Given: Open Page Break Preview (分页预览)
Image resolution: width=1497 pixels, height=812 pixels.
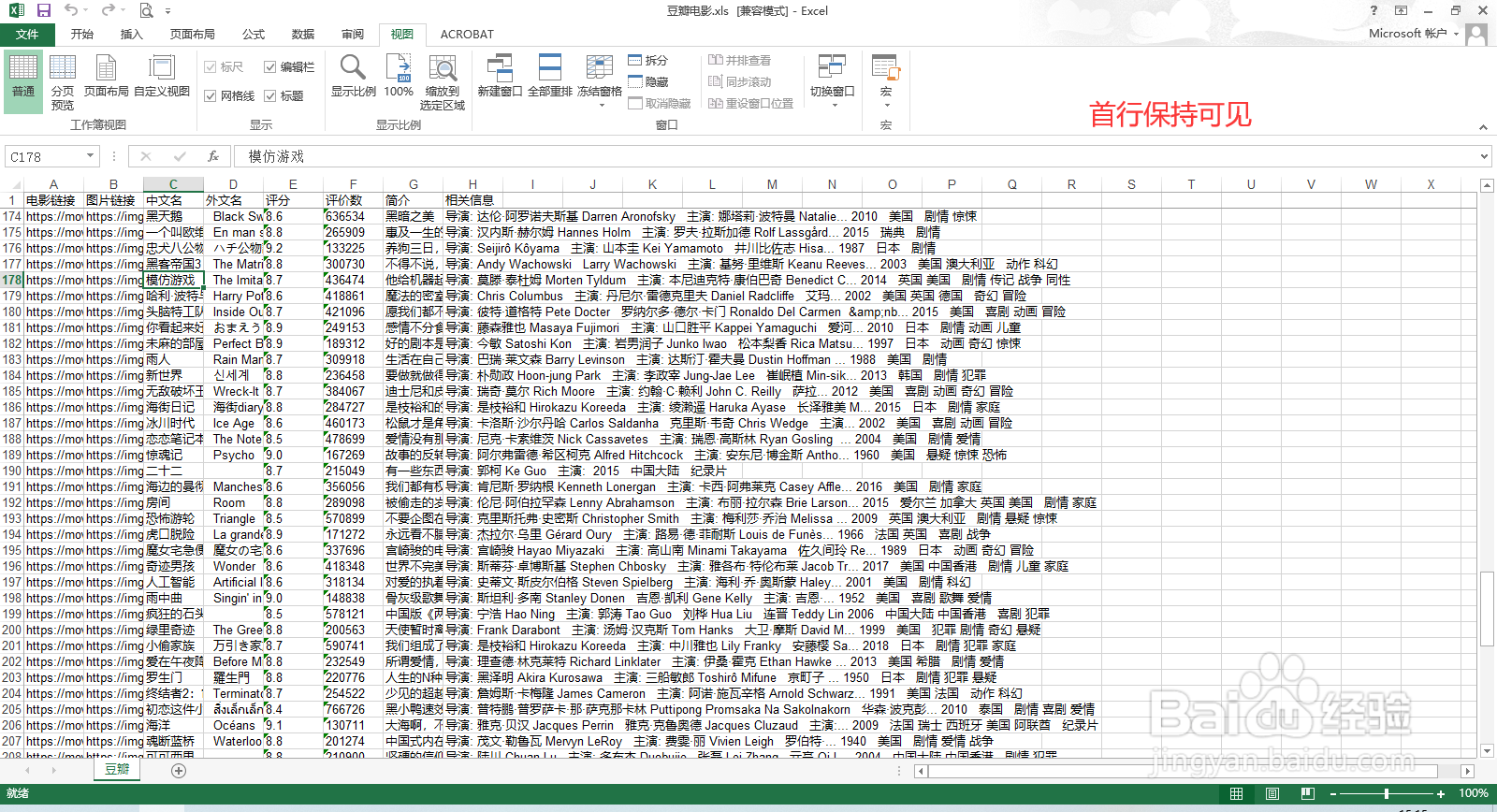Looking at the screenshot, I should 63,82.
